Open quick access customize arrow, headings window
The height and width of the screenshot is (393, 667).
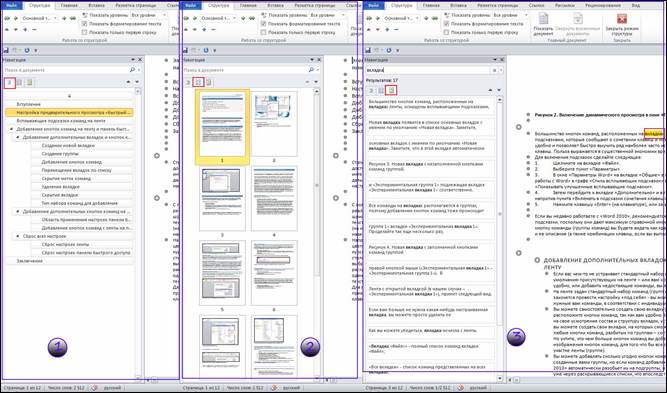point(36,51)
